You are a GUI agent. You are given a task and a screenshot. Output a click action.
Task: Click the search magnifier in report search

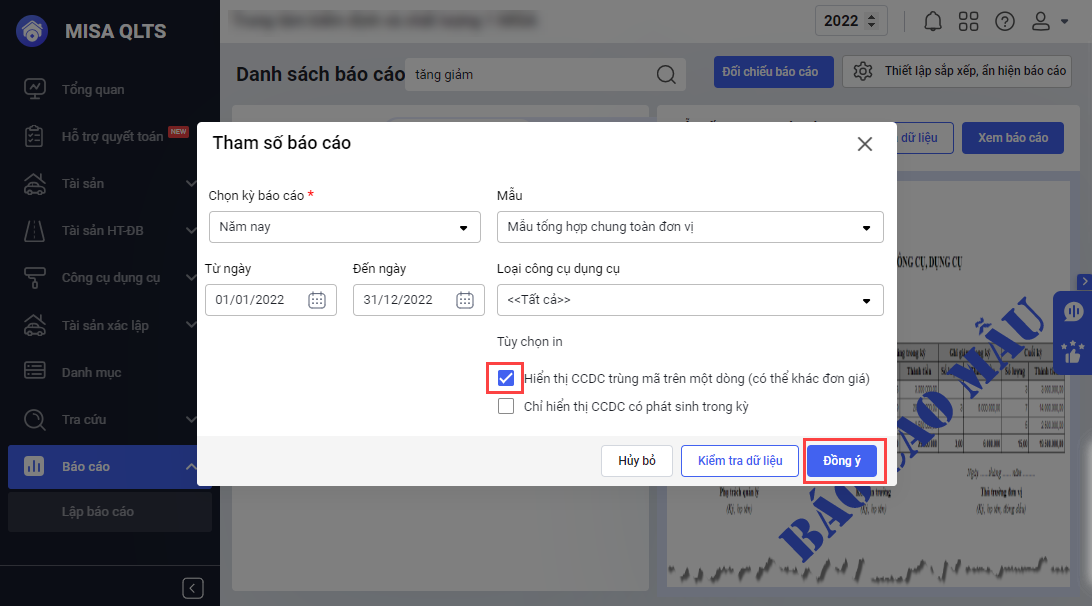click(x=666, y=75)
